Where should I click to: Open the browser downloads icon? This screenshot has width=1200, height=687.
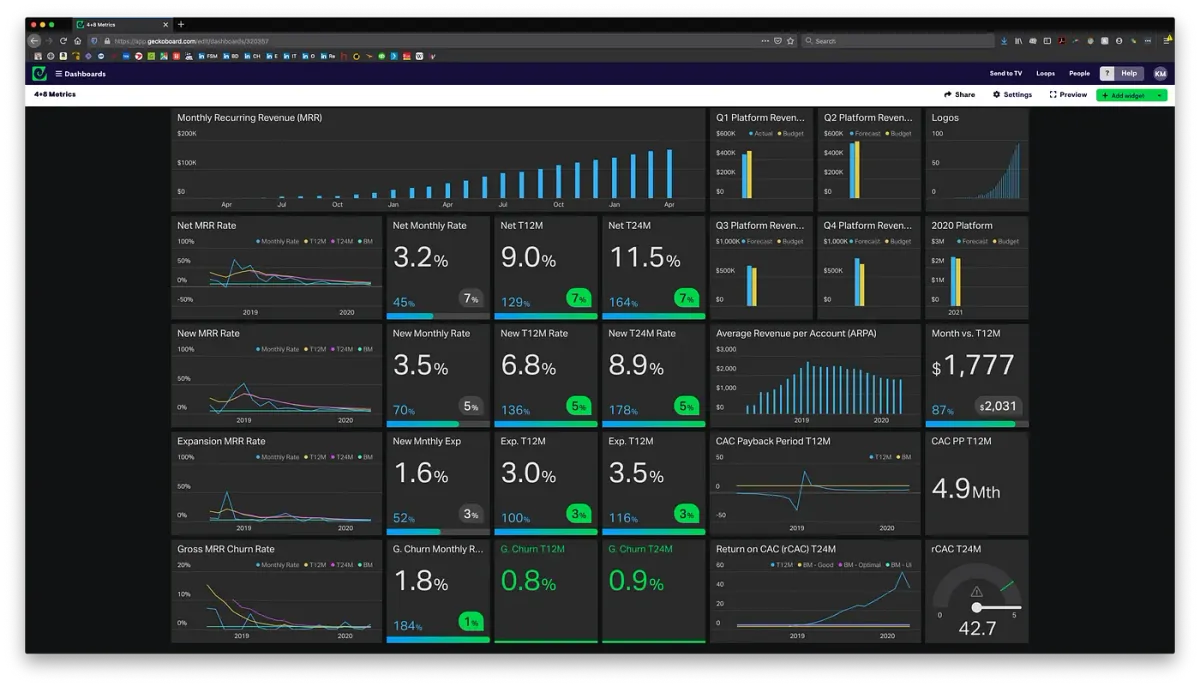[x=1003, y=41]
